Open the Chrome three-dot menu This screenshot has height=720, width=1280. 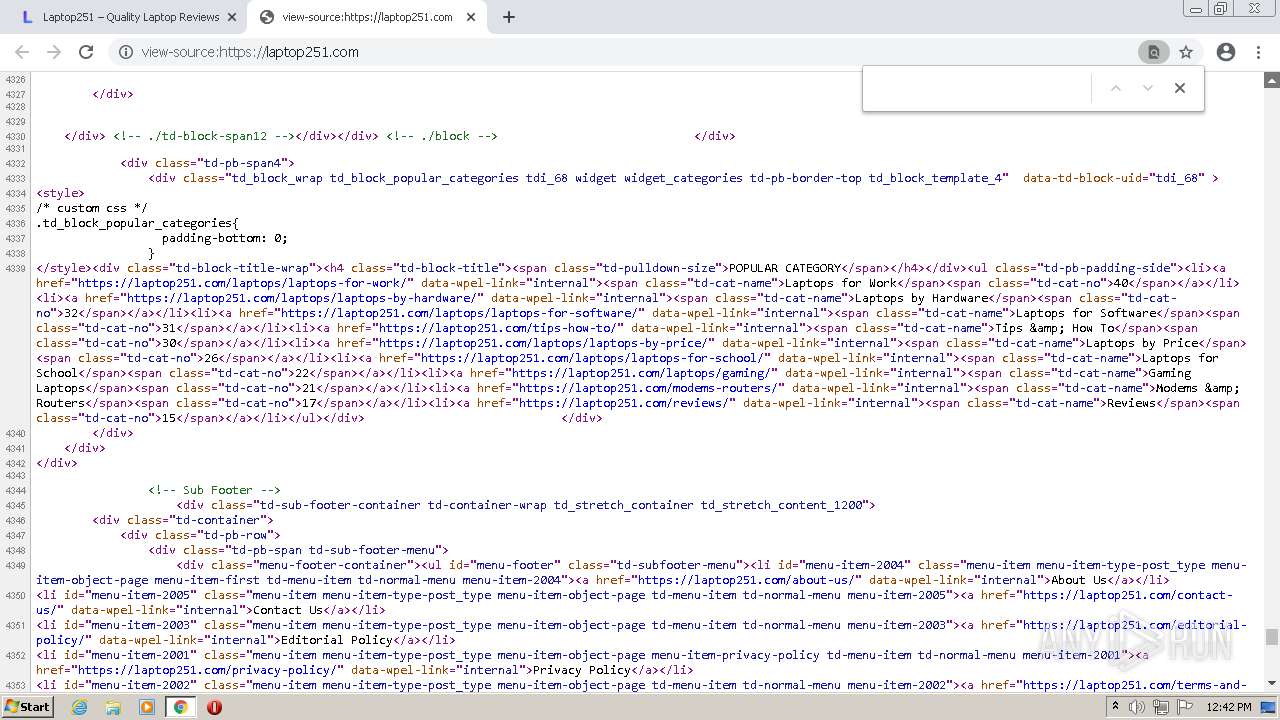(x=1258, y=52)
